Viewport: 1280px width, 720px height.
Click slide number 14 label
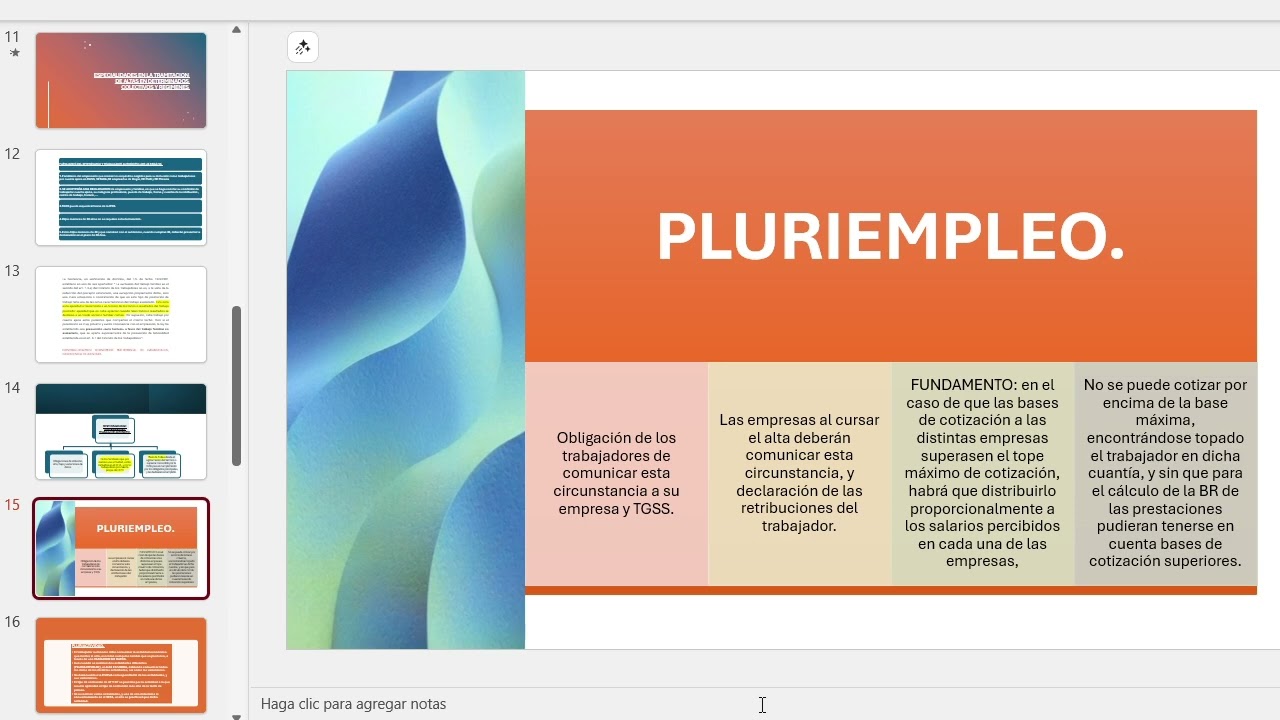coord(12,388)
